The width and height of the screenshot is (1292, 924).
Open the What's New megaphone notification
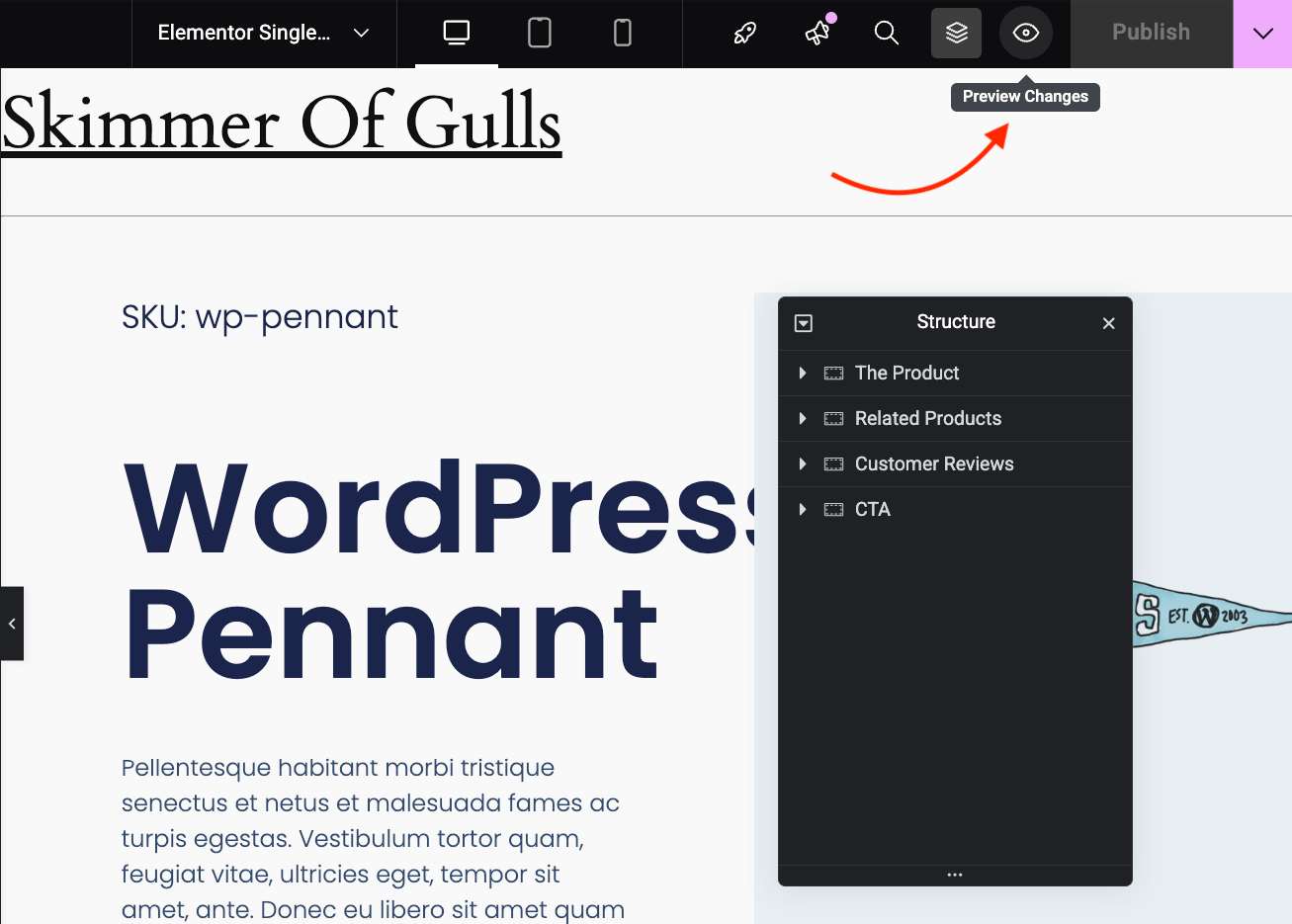[x=817, y=33]
